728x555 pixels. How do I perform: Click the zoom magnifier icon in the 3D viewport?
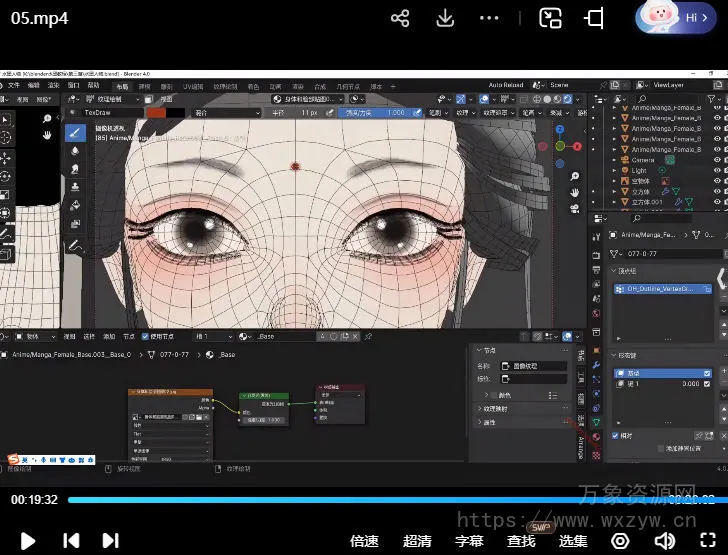(x=576, y=174)
